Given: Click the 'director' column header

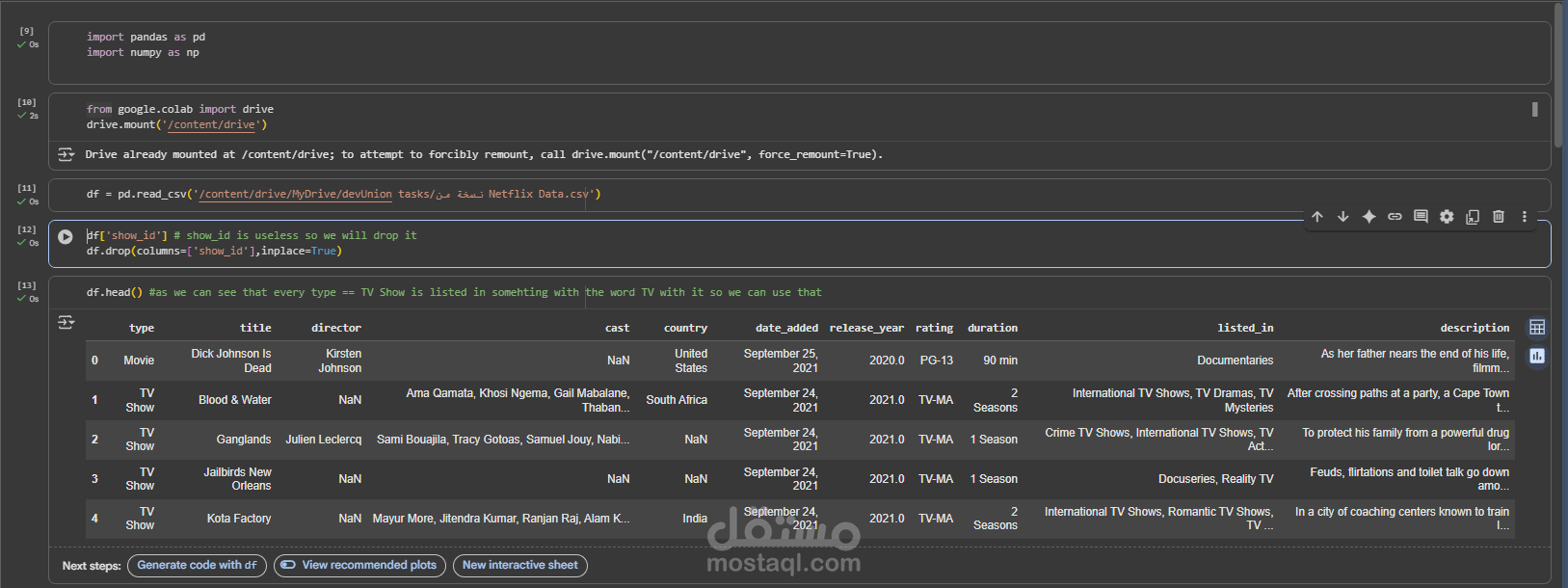Looking at the screenshot, I should pos(336,328).
